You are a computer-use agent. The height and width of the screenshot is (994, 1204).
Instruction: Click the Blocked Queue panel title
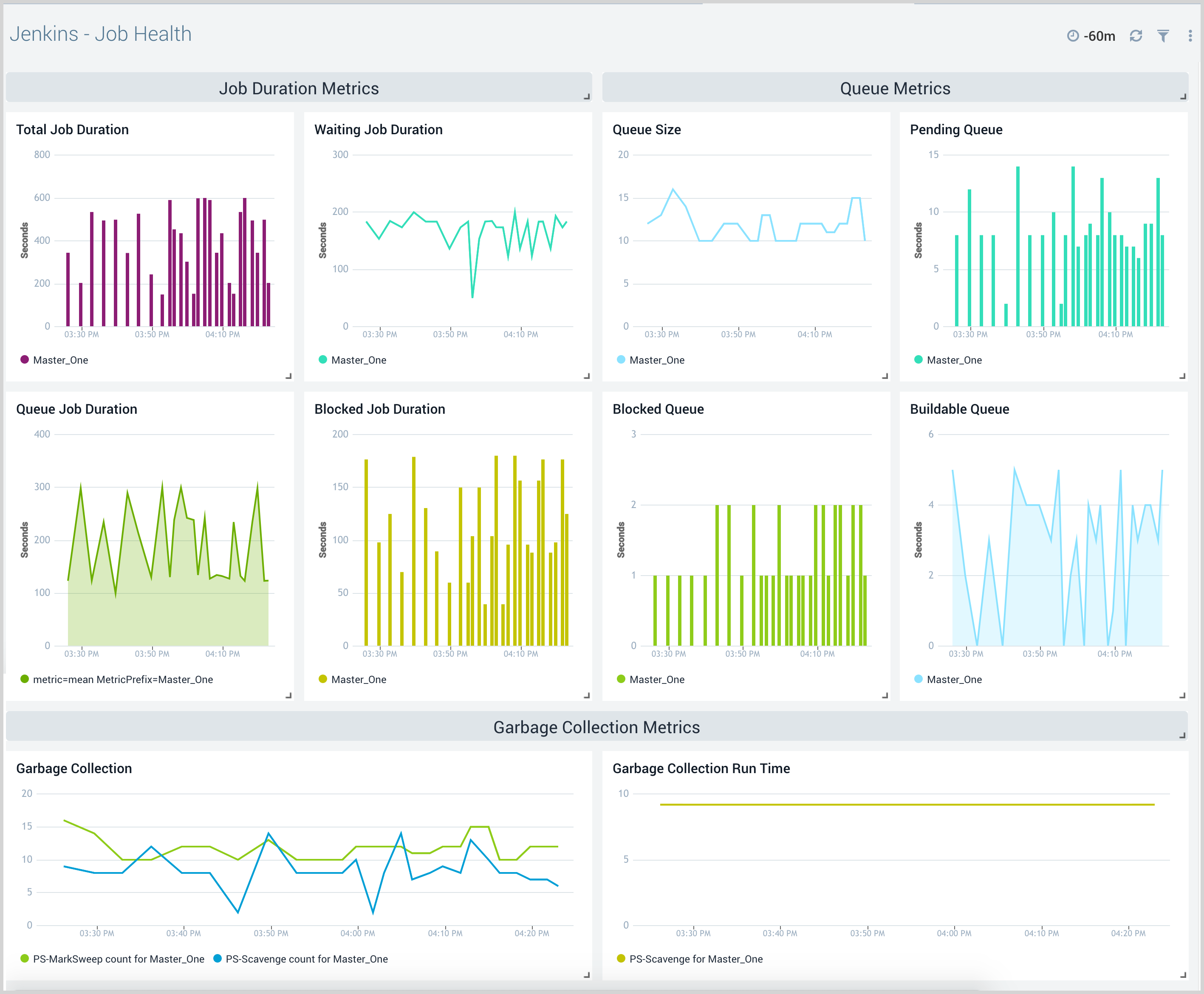tap(658, 409)
